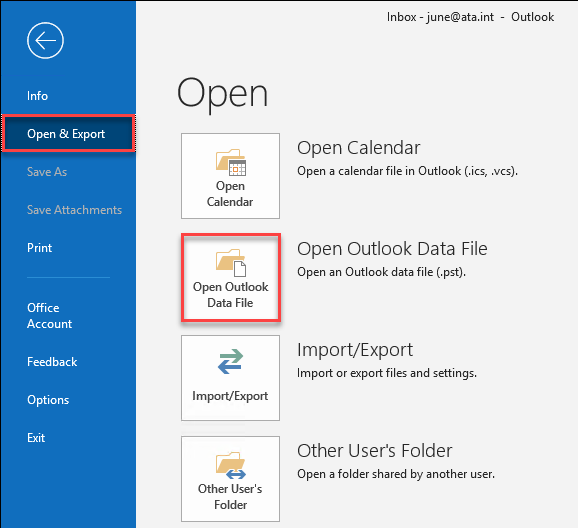
Task: Open the Feedback page
Action: click(x=52, y=362)
